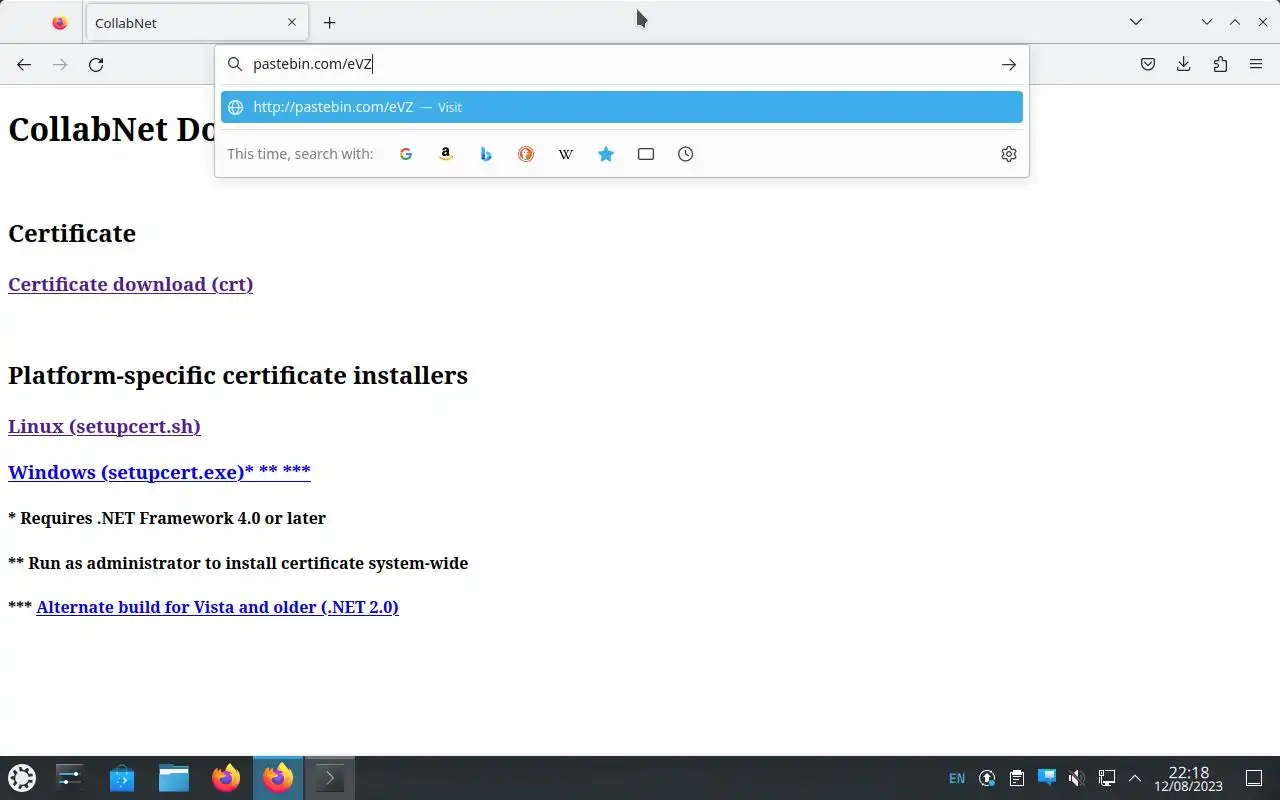1280x800 pixels.
Task: Open System Settings from taskbar
Action: 70,778
